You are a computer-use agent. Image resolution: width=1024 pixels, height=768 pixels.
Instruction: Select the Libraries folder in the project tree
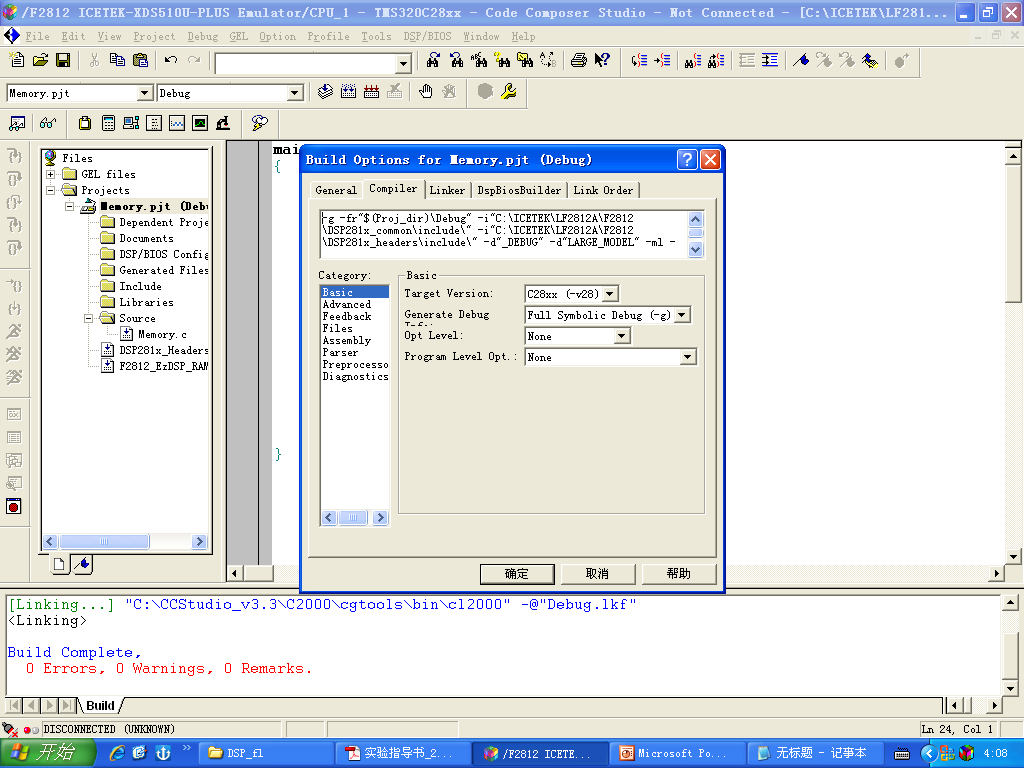146,302
